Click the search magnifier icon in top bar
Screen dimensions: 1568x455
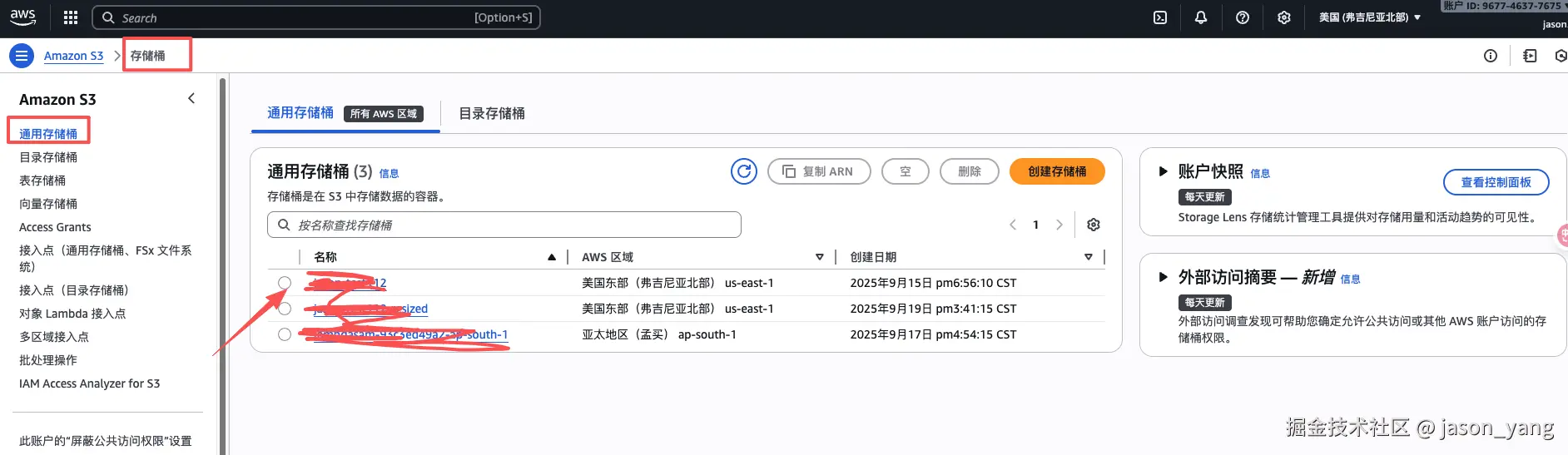108,17
